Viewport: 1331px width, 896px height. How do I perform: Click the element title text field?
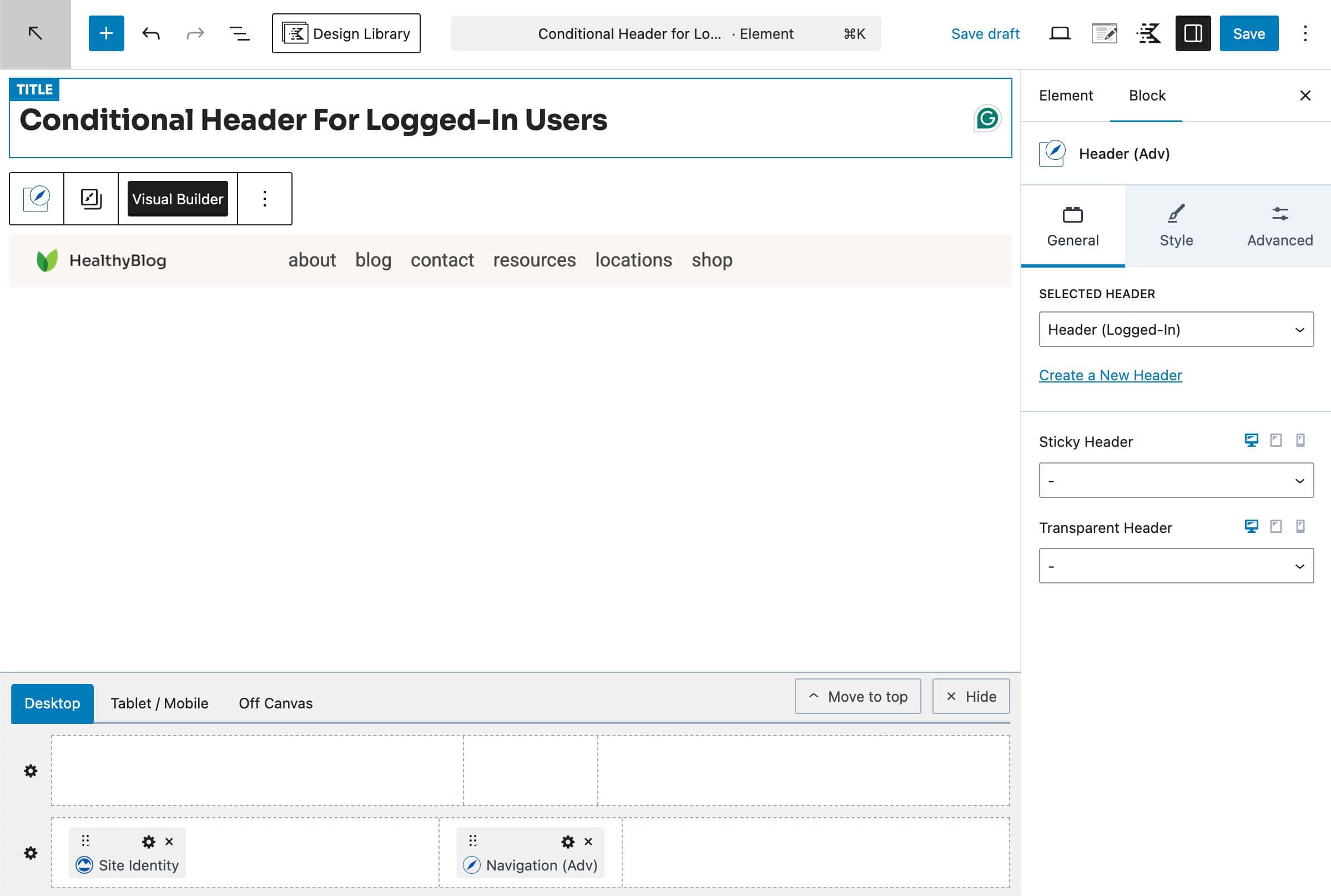[x=313, y=120]
